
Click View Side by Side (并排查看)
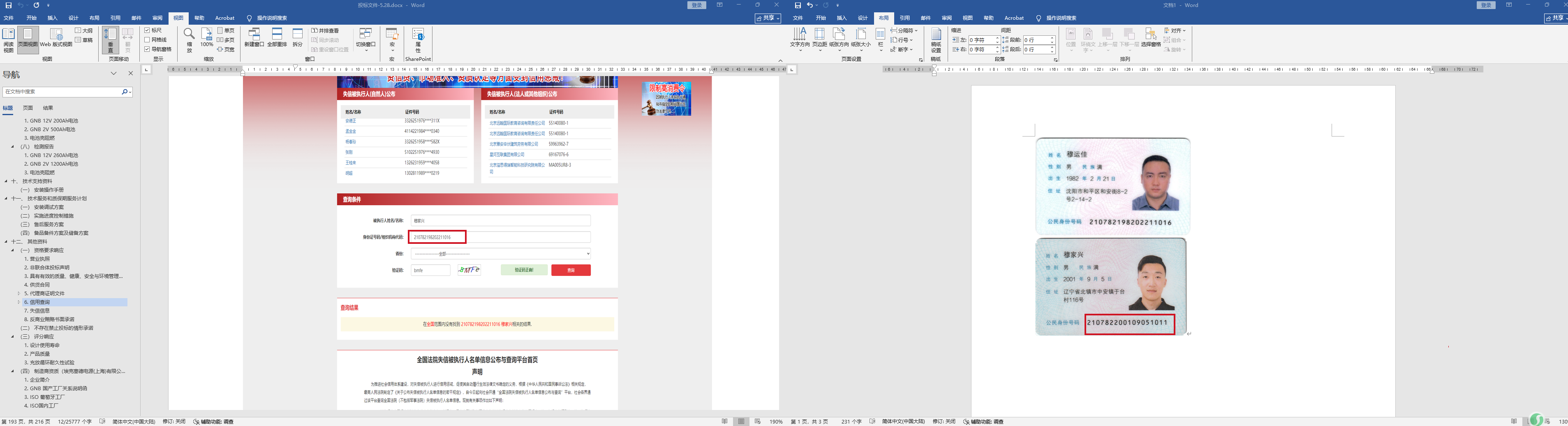tap(325, 30)
